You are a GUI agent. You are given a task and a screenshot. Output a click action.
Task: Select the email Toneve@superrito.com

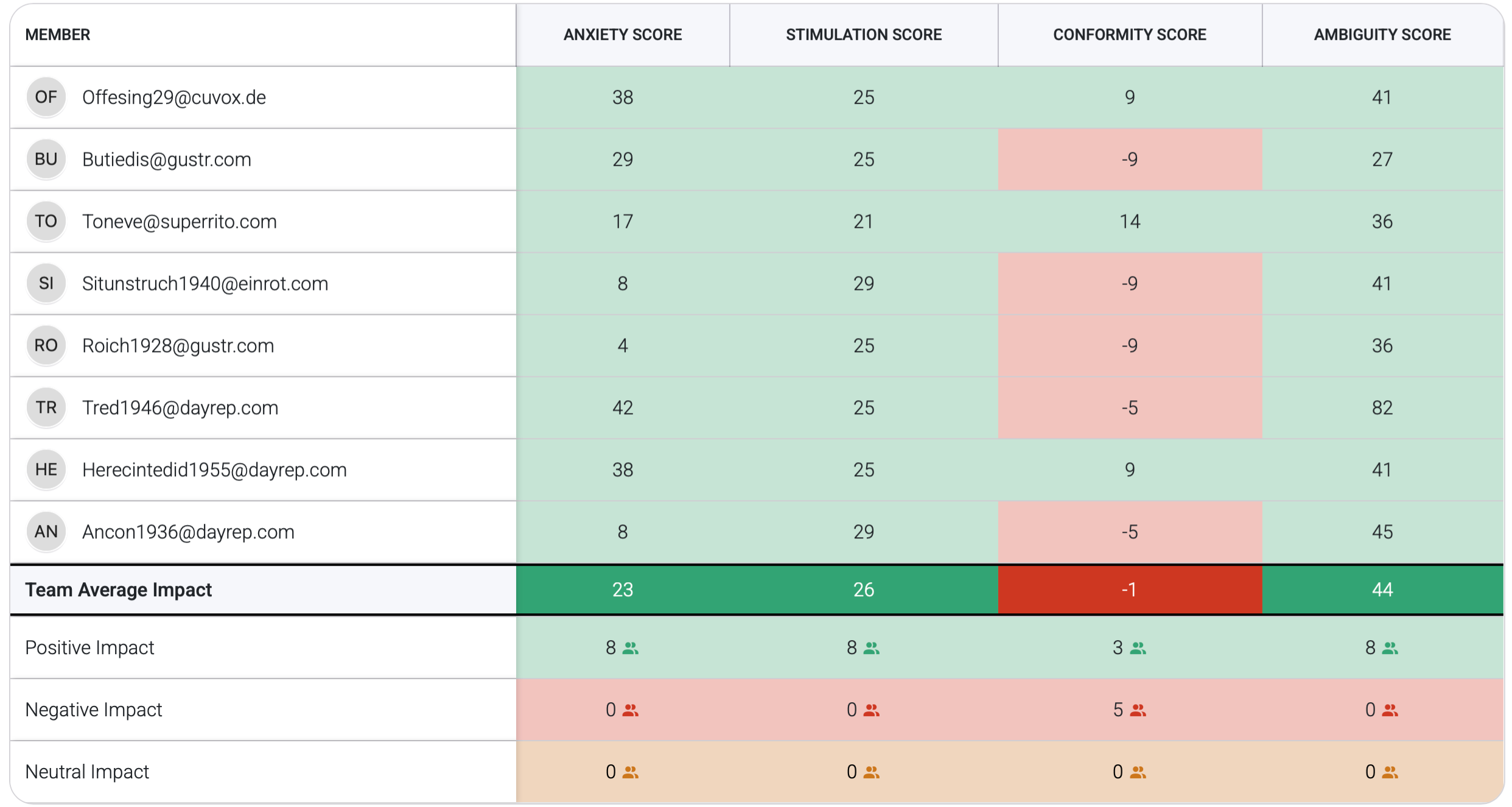(180, 221)
